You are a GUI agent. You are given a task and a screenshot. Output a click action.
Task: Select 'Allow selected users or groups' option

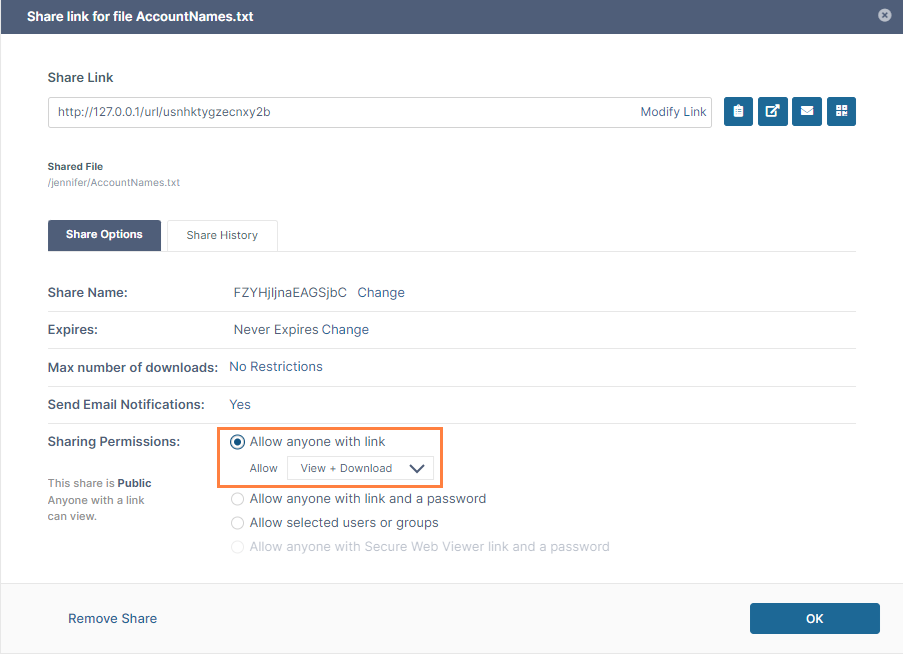[238, 522]
